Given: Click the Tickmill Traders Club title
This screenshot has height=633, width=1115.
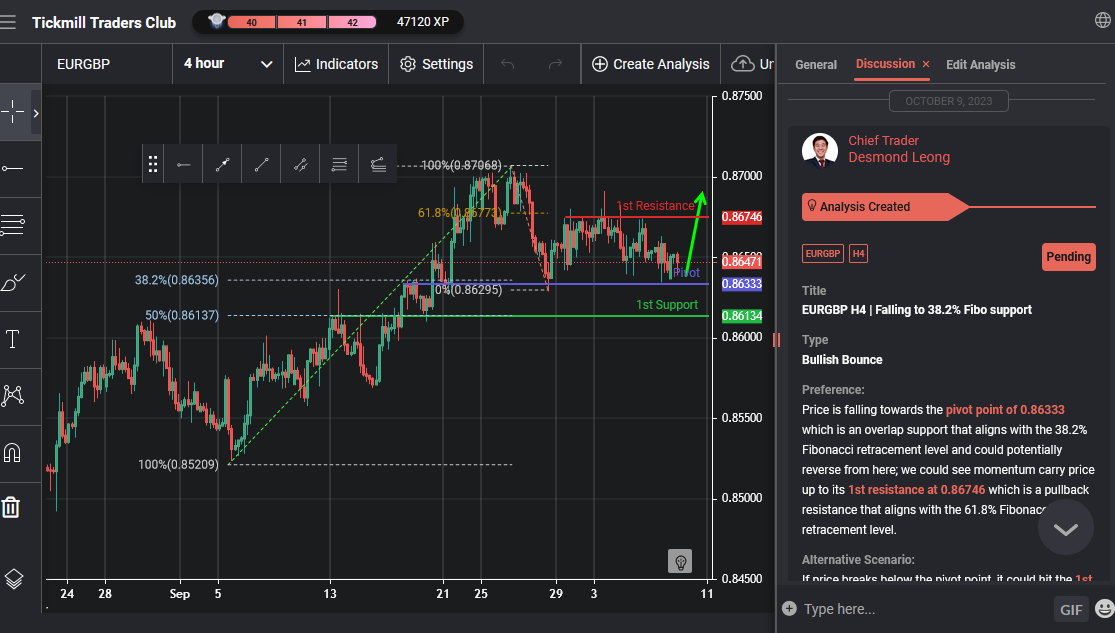Looking at the screenshot, I should pos(104,23).
